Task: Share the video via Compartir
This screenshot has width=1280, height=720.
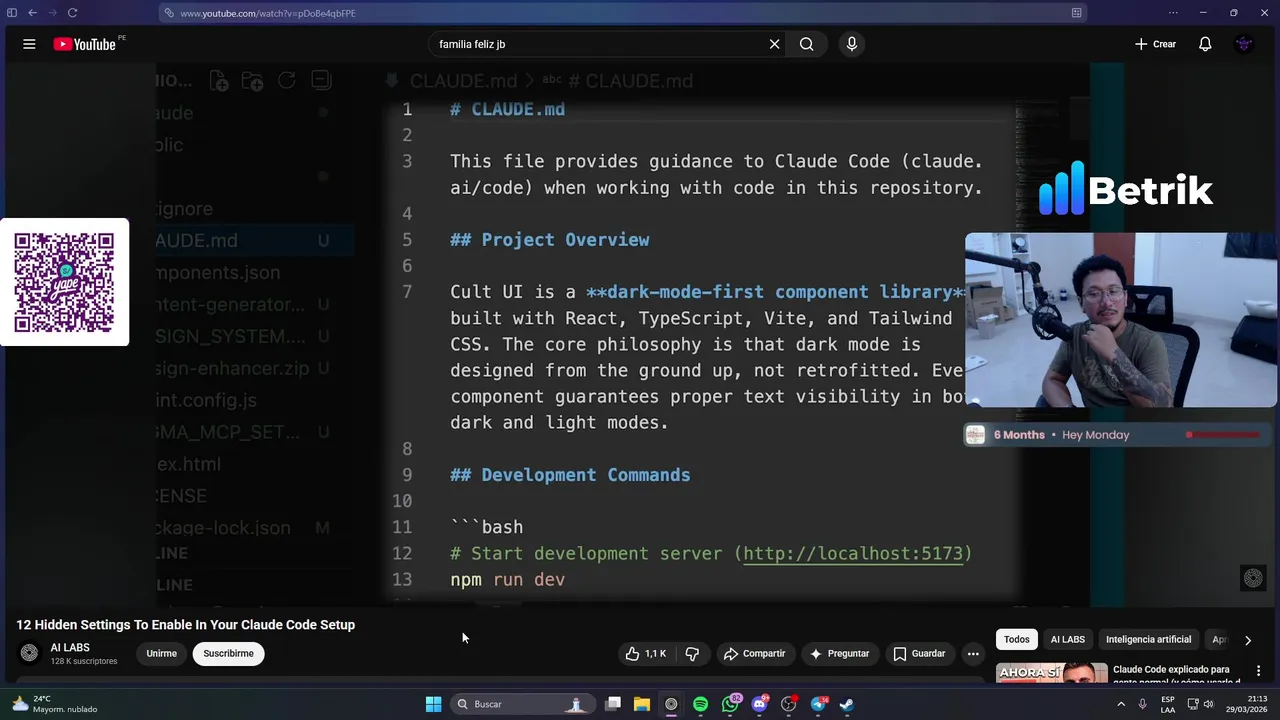Action: [755, 653]
